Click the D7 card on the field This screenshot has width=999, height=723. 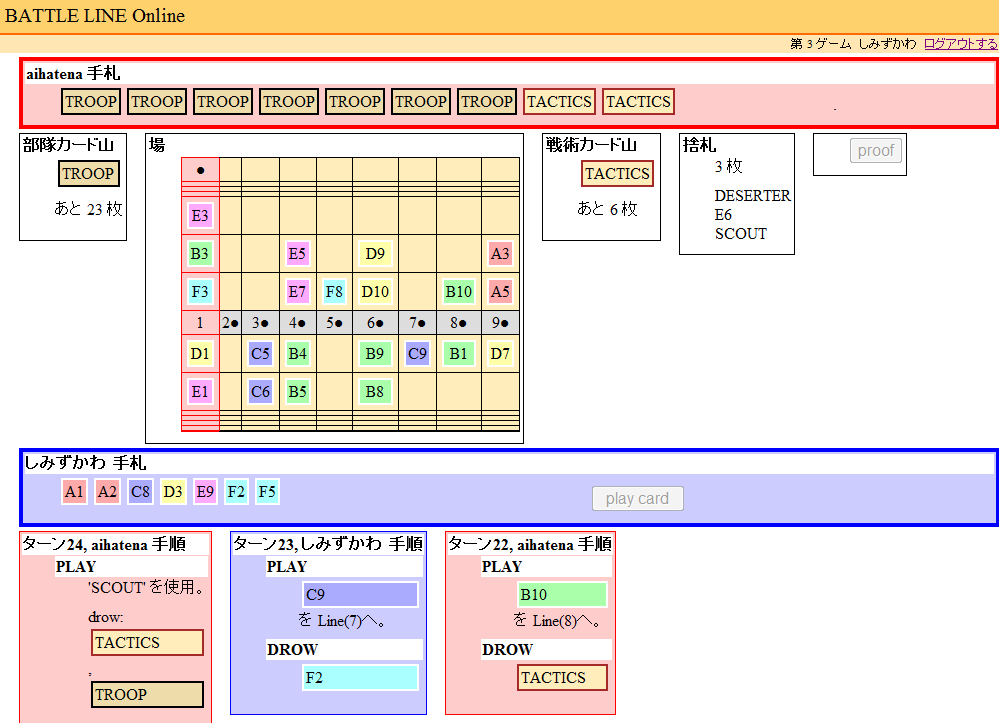[x=500, y=354]
